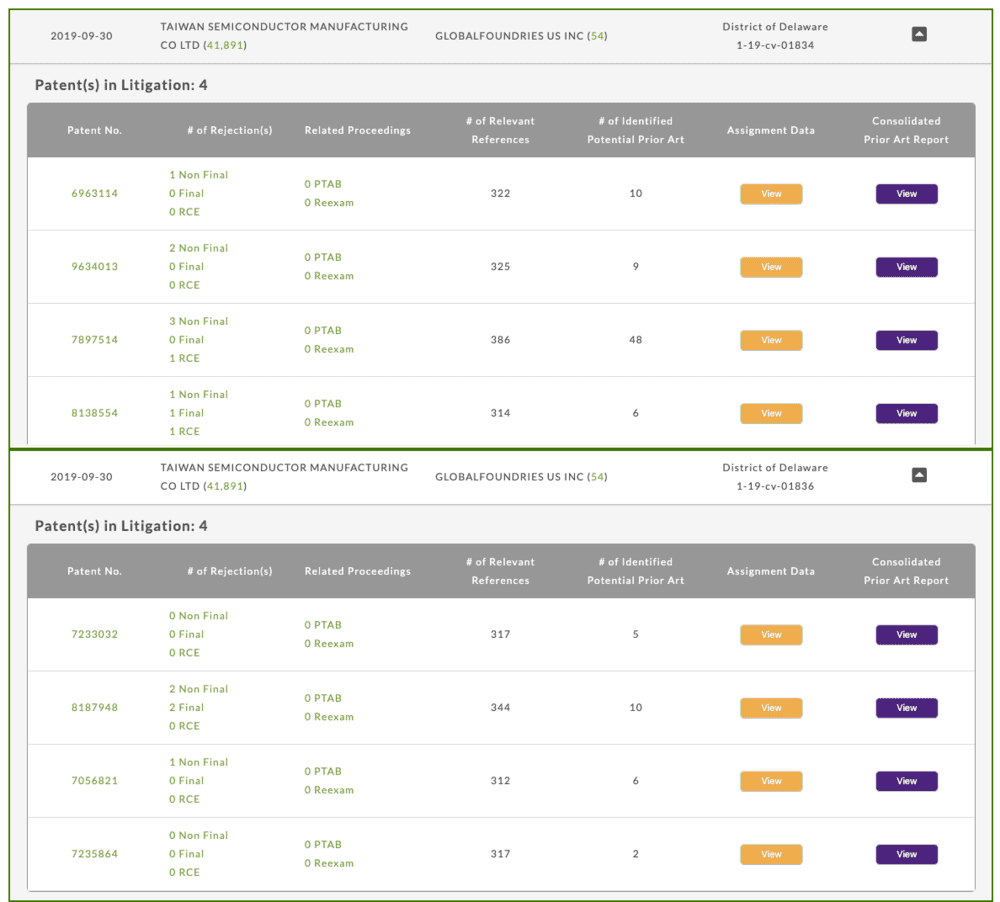Viewport: 1000px width, 902px height.
Task: Show the 3 Non Final rejections for 7897514
Action: coord(198,322)
